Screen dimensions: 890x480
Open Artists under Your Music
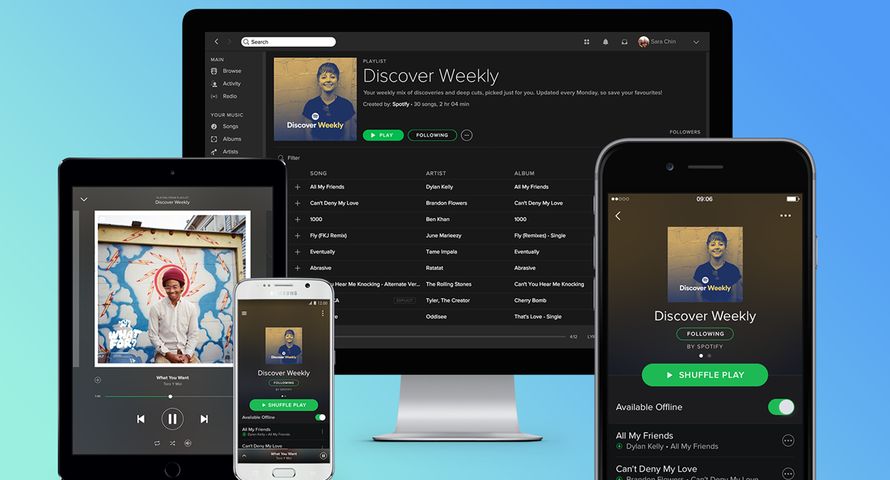click(225, 151)
